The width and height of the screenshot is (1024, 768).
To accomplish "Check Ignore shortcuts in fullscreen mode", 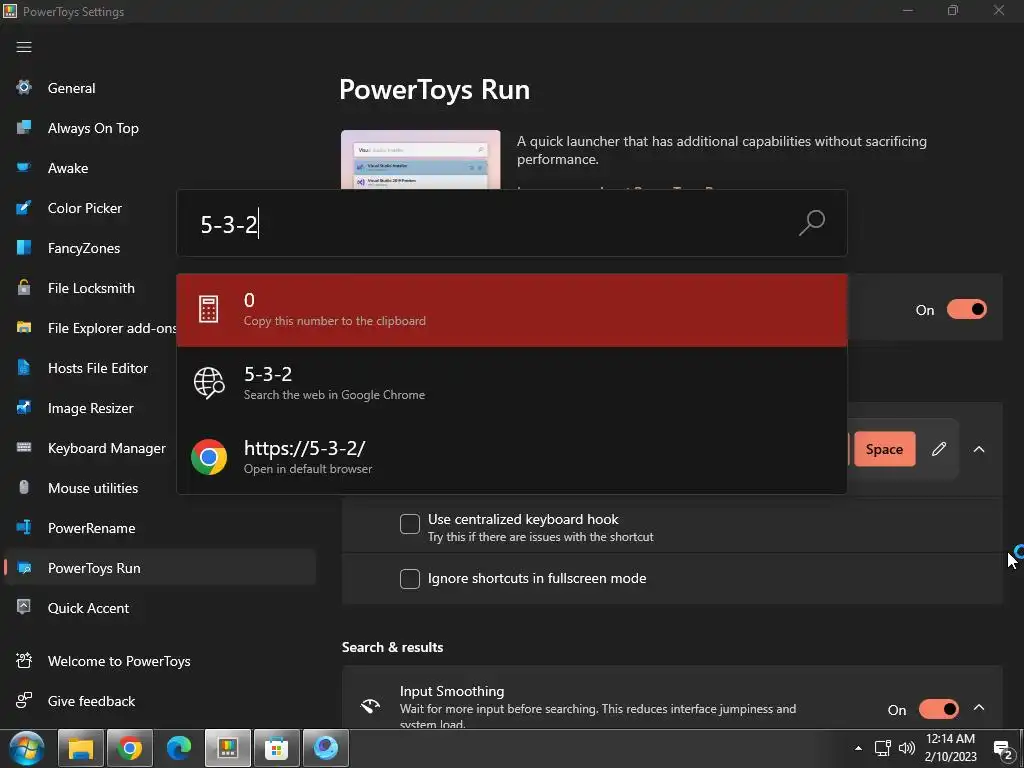I will [409, 579].
